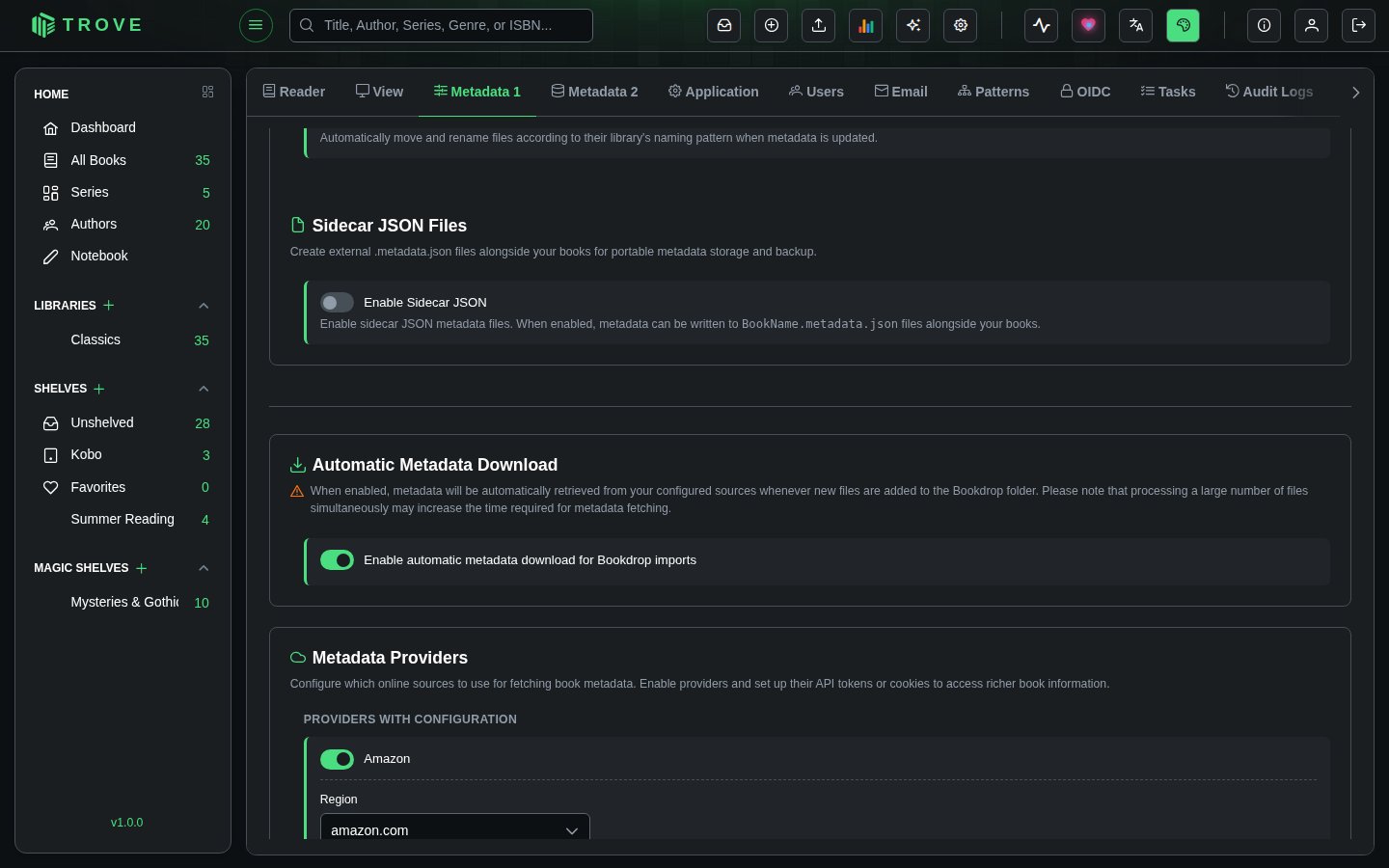Open the Kobo shelf
The width and height of the screenshot is (1389, 868).
tap(123, 454)
